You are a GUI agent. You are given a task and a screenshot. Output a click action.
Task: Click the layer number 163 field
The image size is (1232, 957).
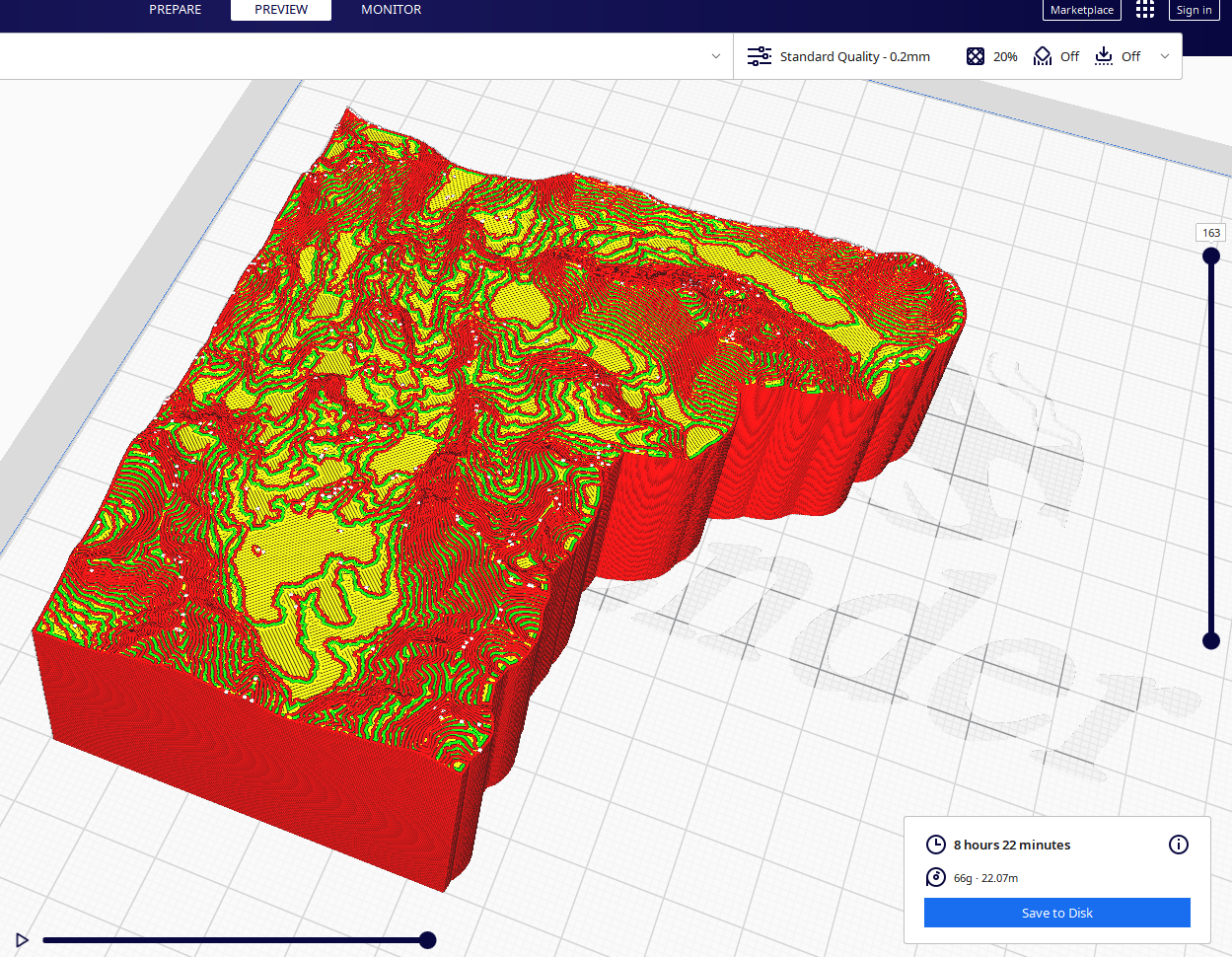1211,233
